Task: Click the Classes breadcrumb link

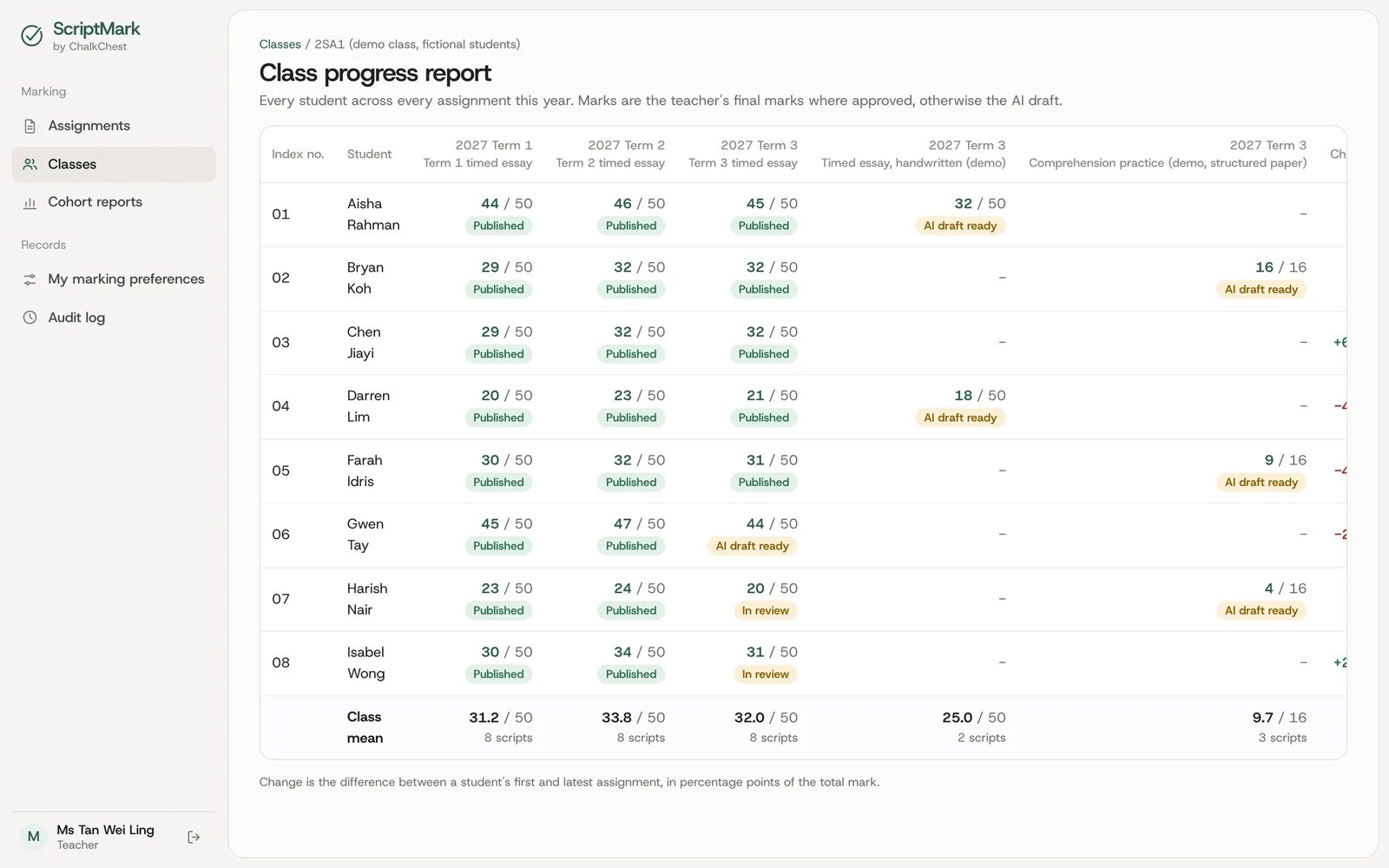Action: (280, 44)
